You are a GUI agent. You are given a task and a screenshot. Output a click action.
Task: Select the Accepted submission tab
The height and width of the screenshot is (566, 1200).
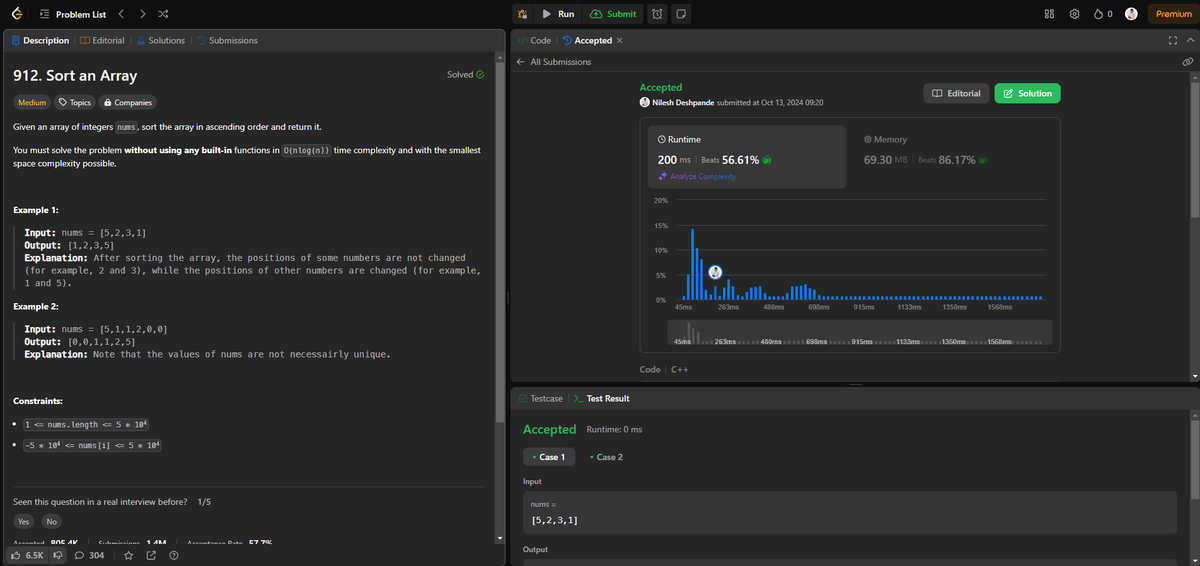coord(587,40)
